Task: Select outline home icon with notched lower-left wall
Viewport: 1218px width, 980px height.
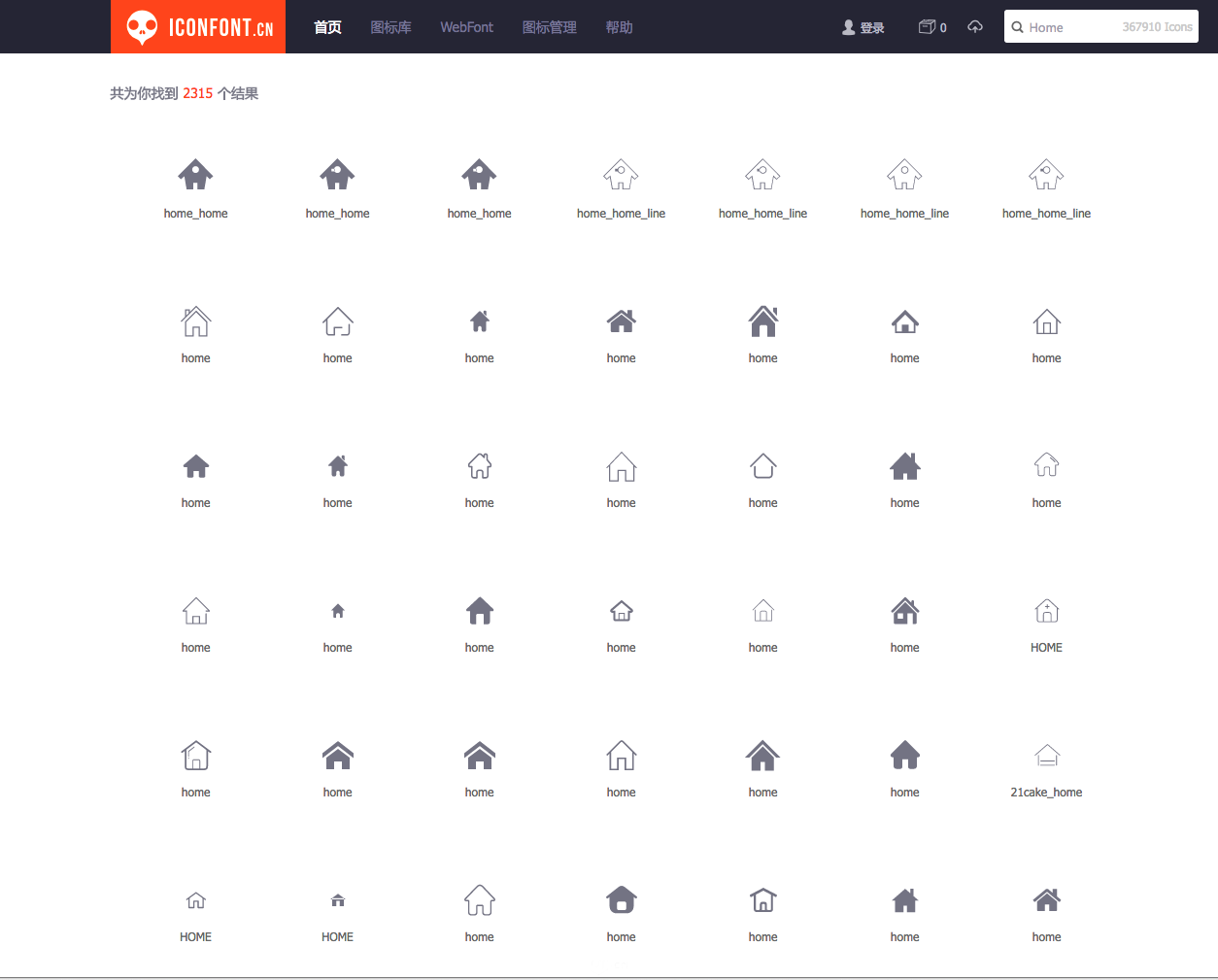Action: point(337,321)
